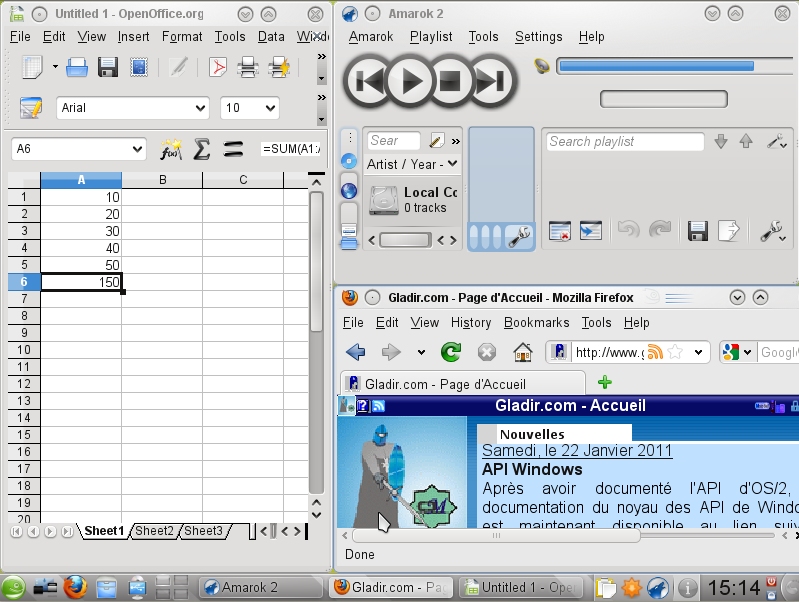Open the Format menu in OpenOffice
This screenshot has height=602, width=799.
pyautogui.click(x=182, y=37)
